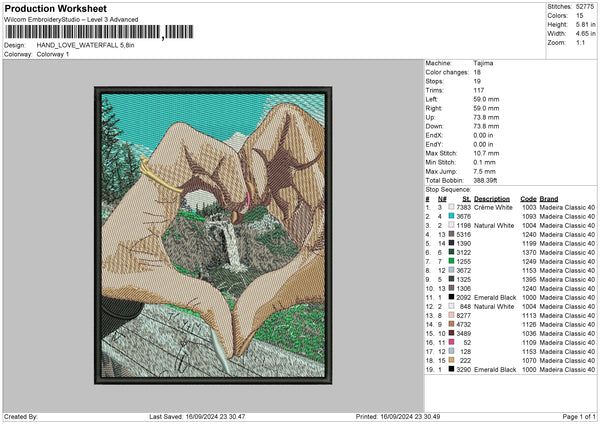Click the Machine value Tajima
Image resolution: width=600 pixels, height=424 pixels.
(x=483, y=63)
